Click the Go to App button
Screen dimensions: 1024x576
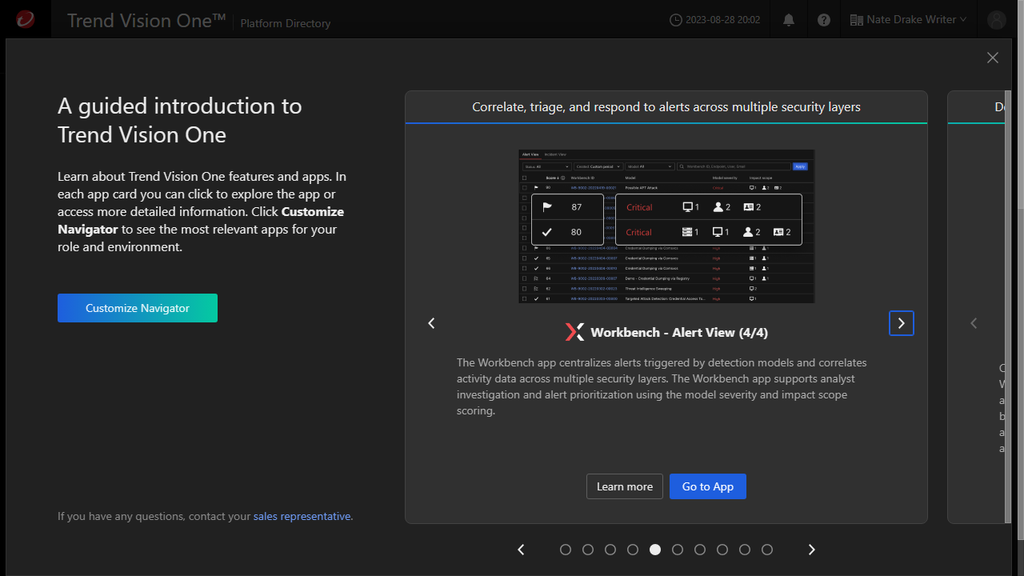point(707,486)
